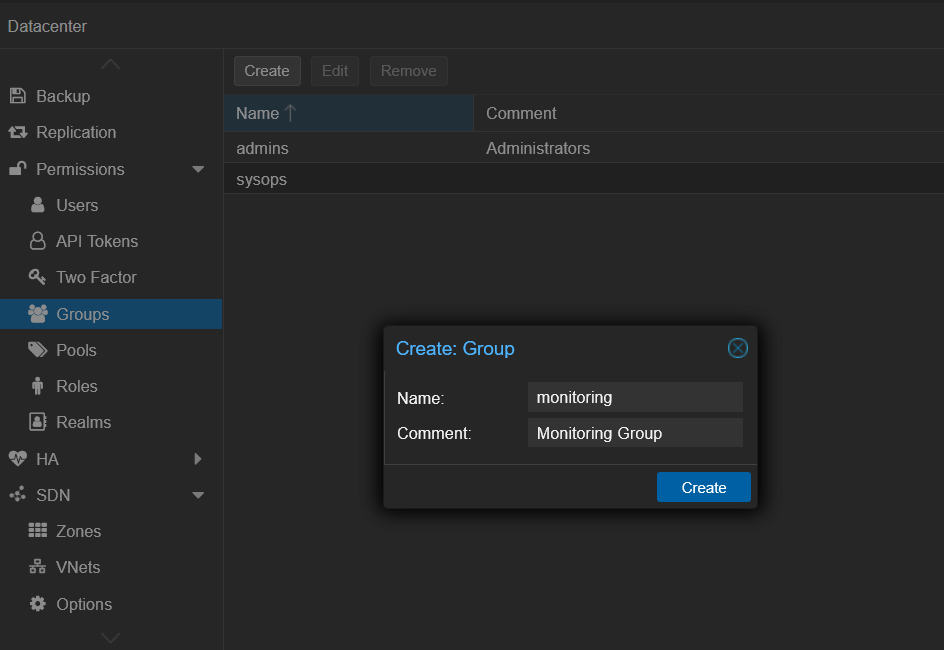
Task: Click the Replication arrows icon
Action: (x=18, y=132)
